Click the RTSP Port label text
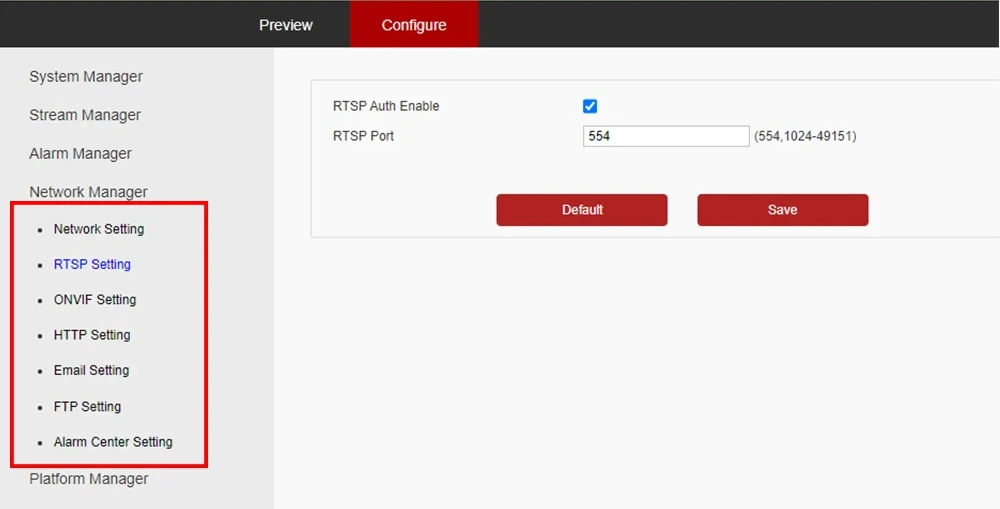This screenshot has height=509, width=1000. 363,136
